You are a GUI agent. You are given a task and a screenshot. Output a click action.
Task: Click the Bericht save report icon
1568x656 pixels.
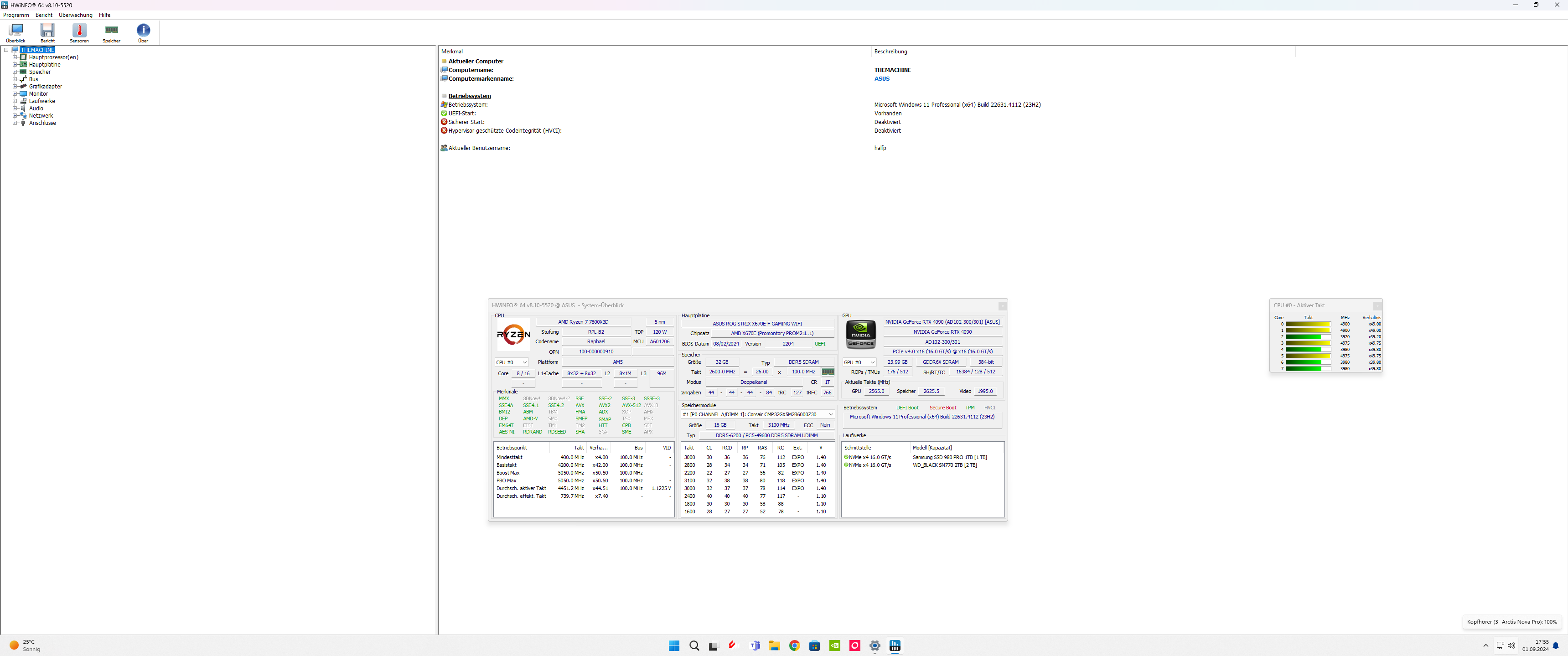point(47,31)
